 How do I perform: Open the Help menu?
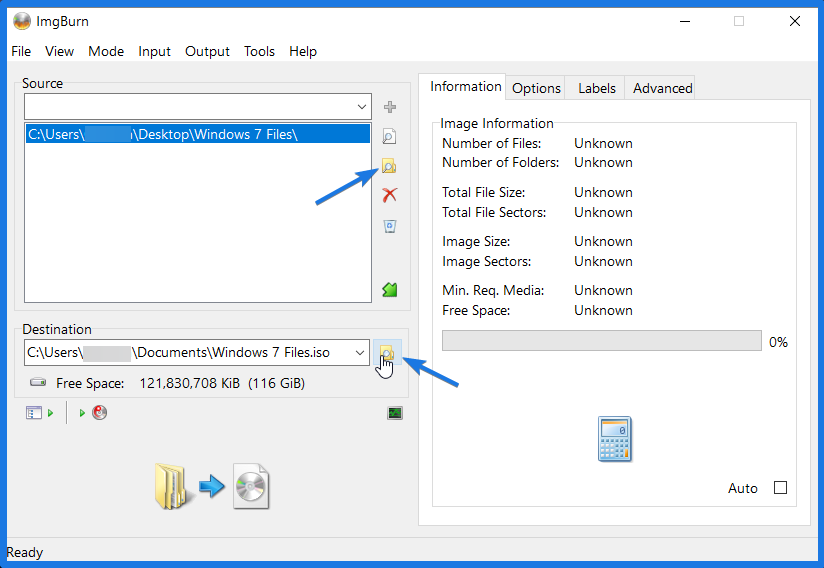(303, 51)
